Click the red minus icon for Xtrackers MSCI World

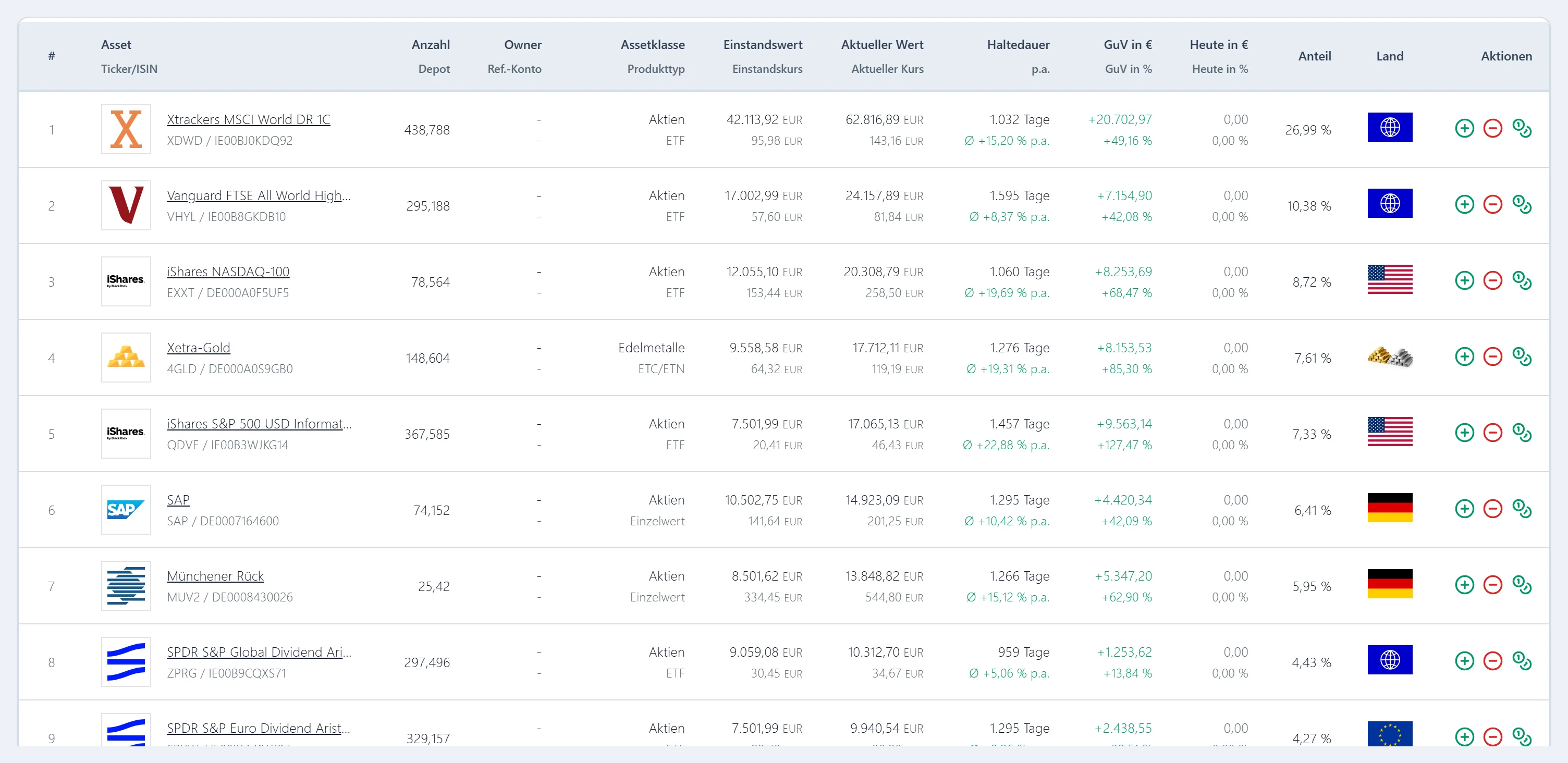(x=1492, y=128)
